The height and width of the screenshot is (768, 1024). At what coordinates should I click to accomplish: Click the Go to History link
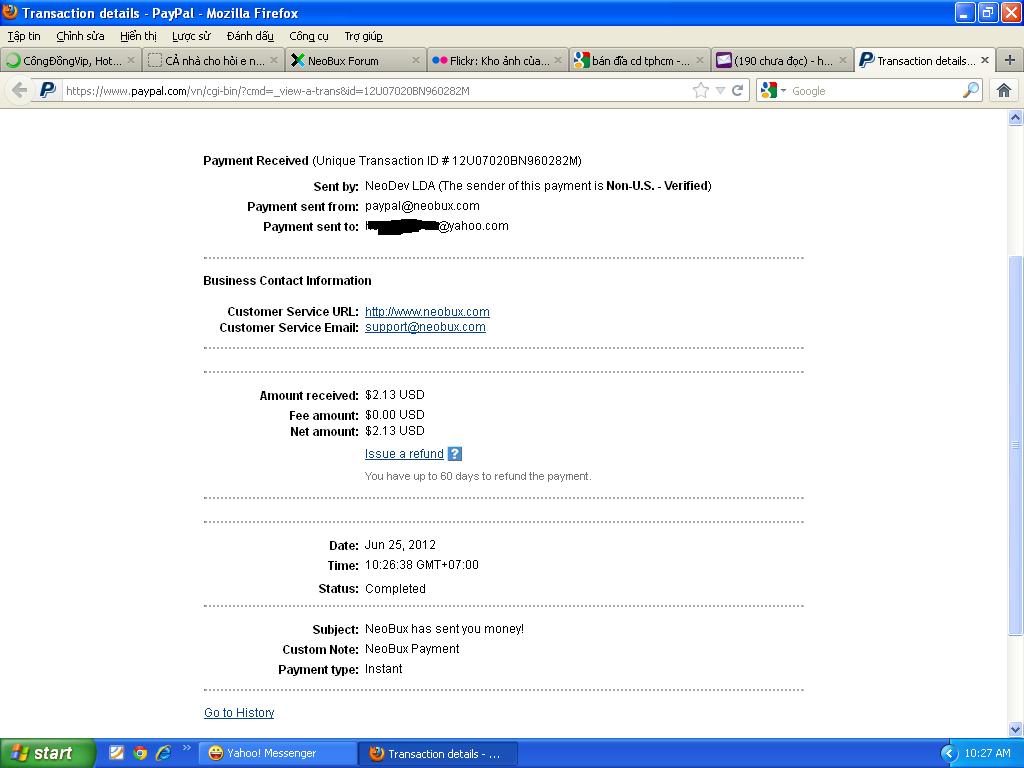click(x=239, y=712)
